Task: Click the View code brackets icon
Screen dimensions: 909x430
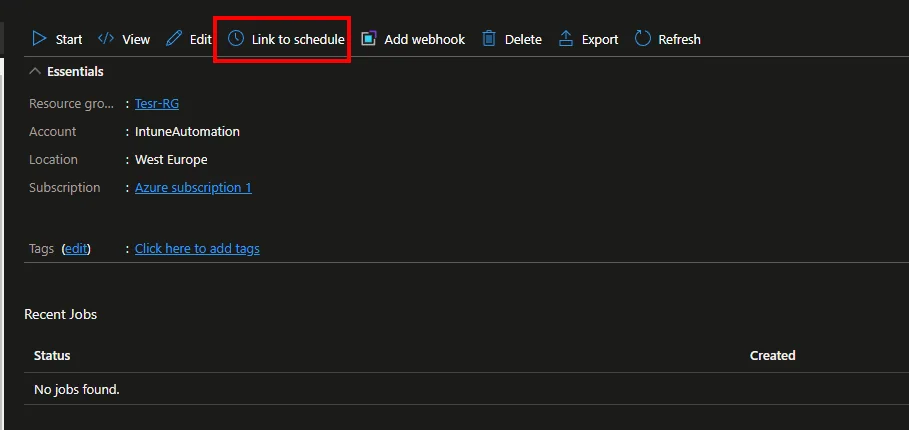Action: (x=106, y=39)
